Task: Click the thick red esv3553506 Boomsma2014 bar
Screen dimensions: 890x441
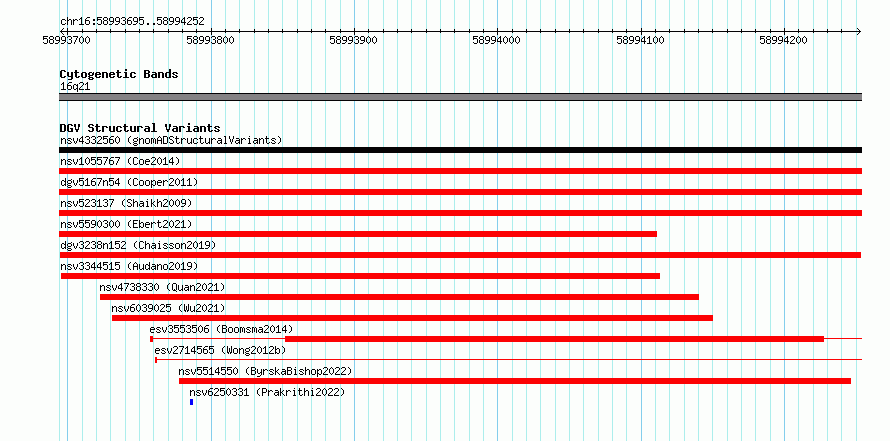Action: (x=554, y=339)
